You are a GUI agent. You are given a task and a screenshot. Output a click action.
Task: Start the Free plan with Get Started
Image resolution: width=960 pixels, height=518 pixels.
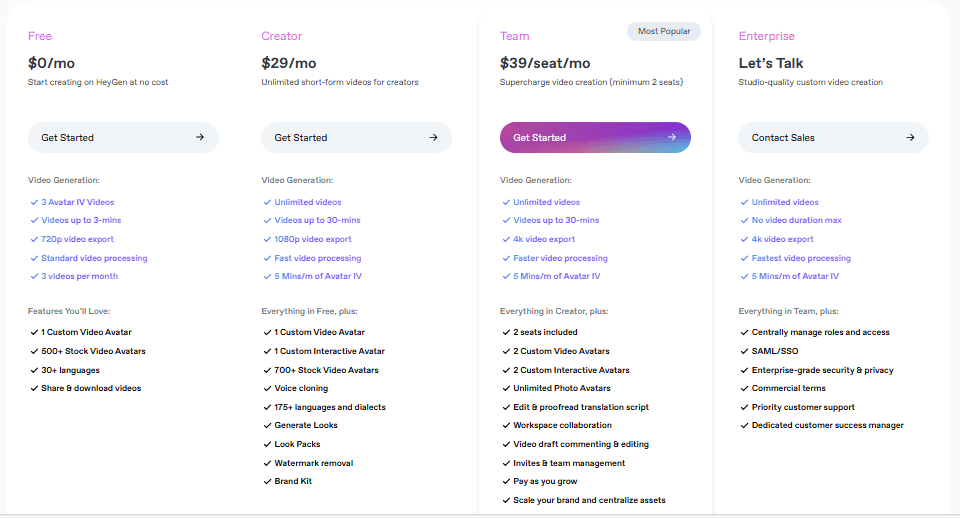pos(123,137)
